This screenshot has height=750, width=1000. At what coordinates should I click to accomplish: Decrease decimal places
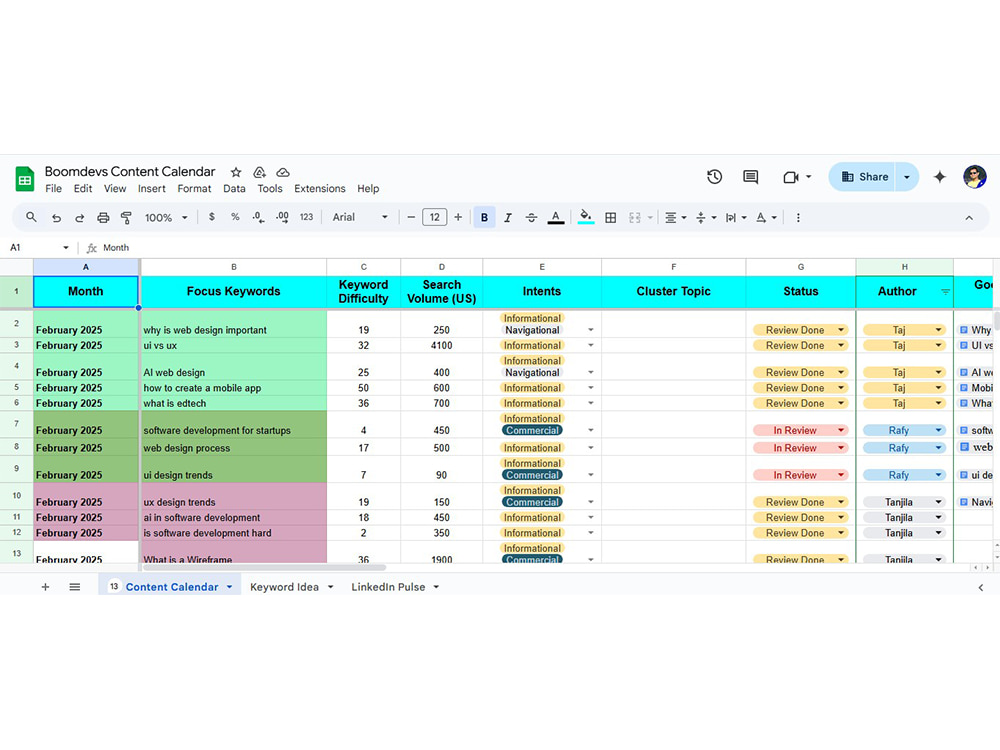pos(258,217)
